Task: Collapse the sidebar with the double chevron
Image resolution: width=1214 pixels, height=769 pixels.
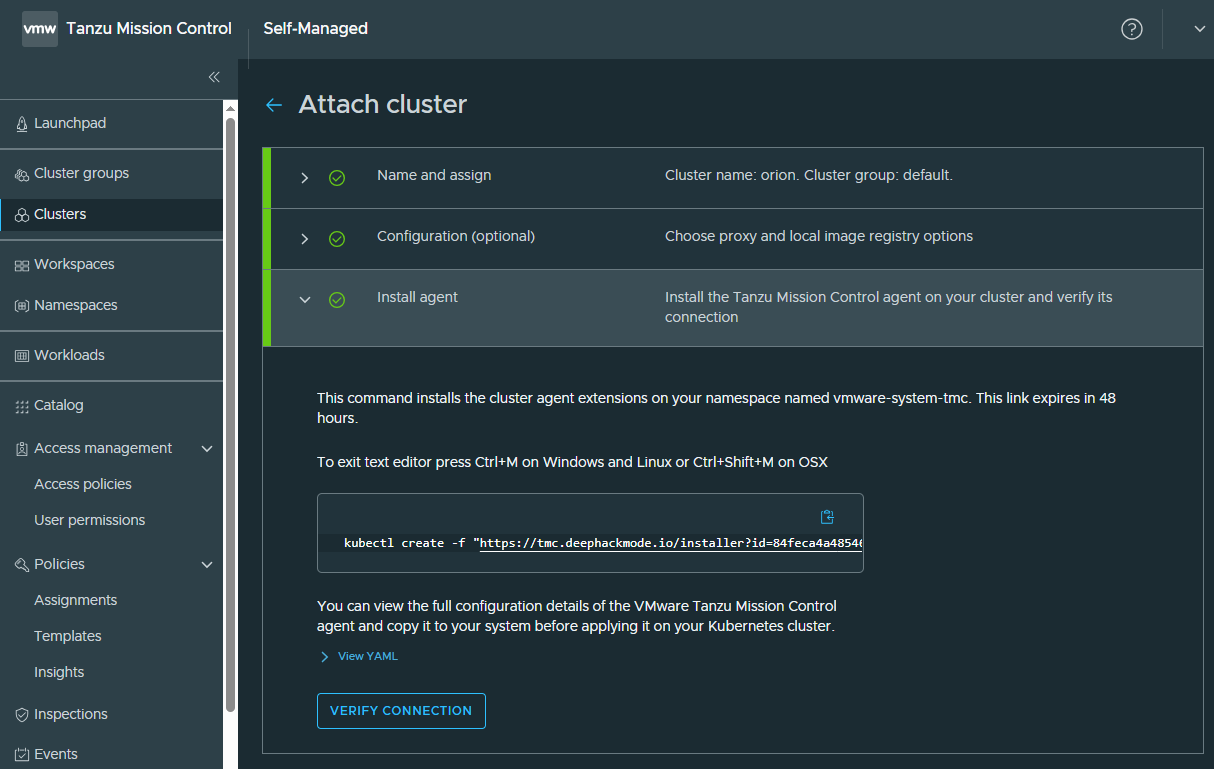Action: pyautogui.click(x=214, y=77)
